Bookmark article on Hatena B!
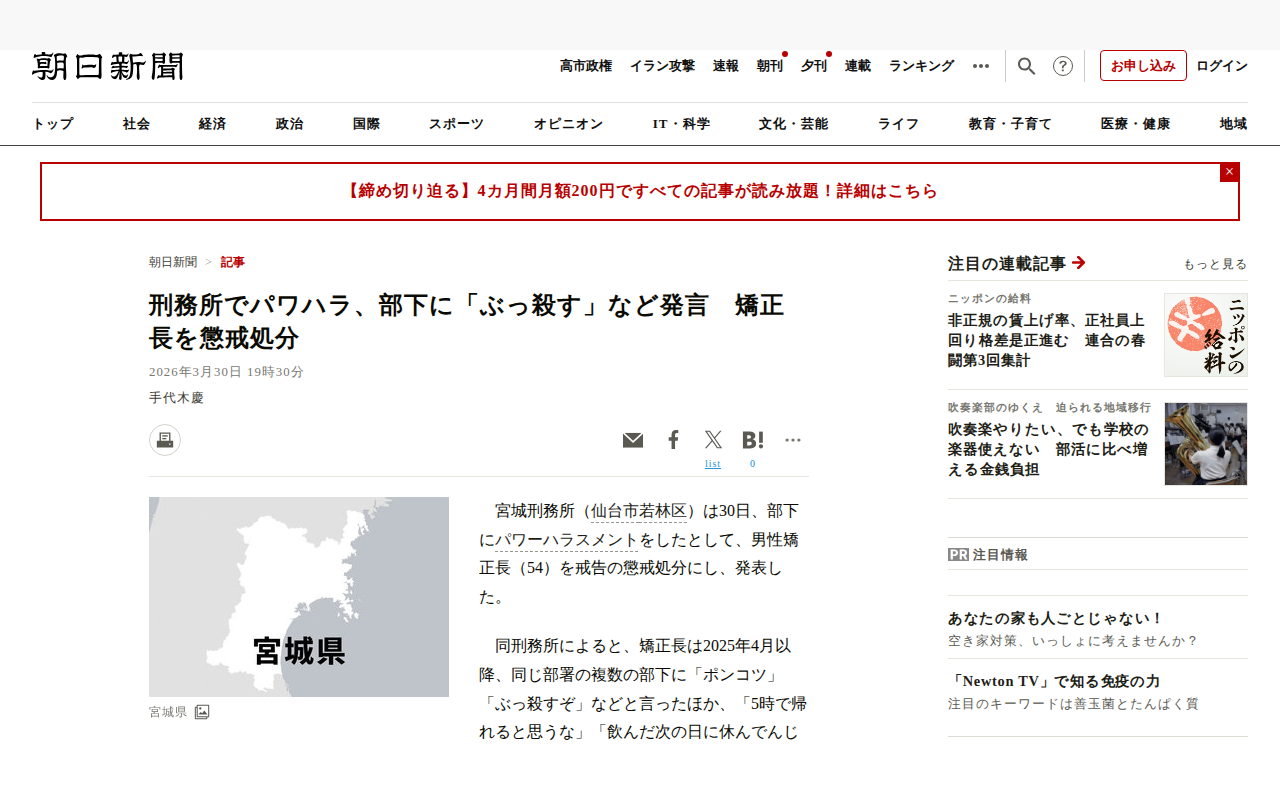Image resolution: width=1280 pixels, height=800 pixels. click(x=753, y=439)
